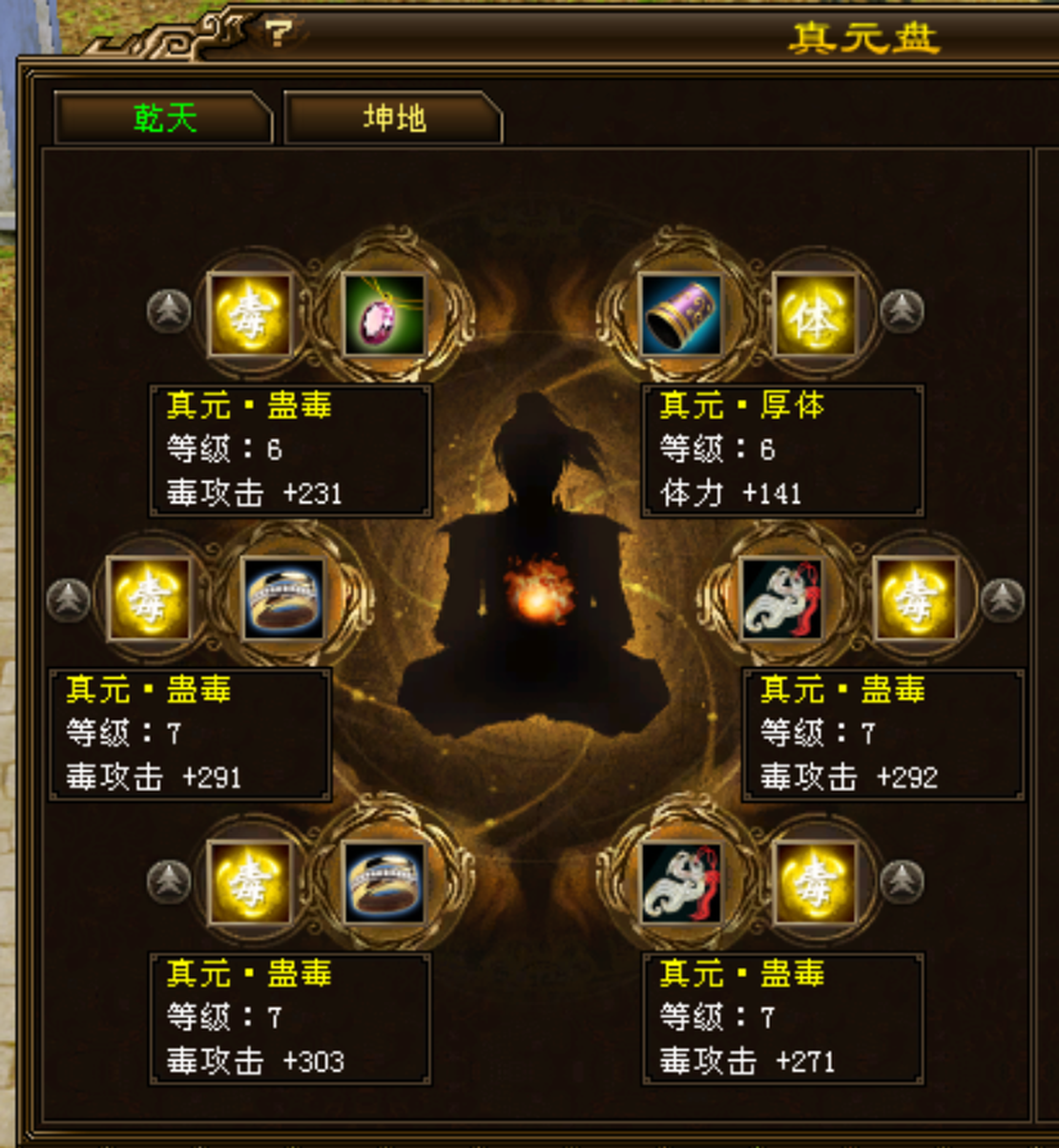Select the ring icon above +291 poison
The height and width of the screenshot is (1148, 1059).
coord(283,598)
